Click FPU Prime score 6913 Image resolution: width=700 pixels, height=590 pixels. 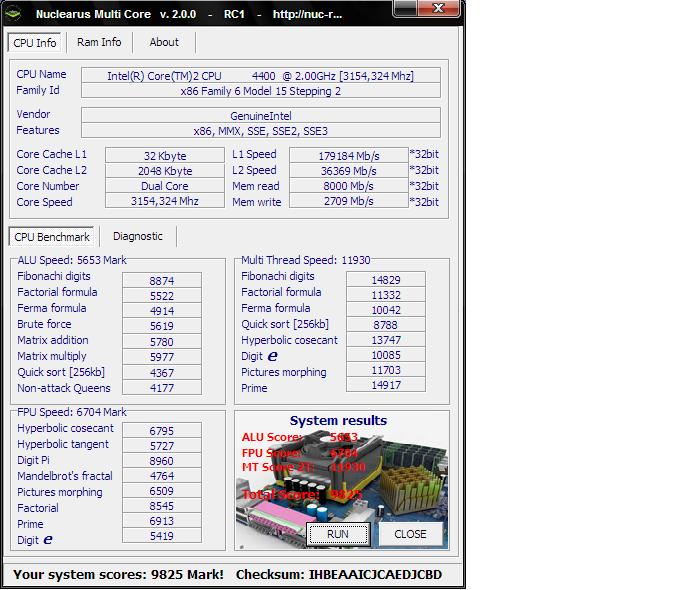point(162,521)
